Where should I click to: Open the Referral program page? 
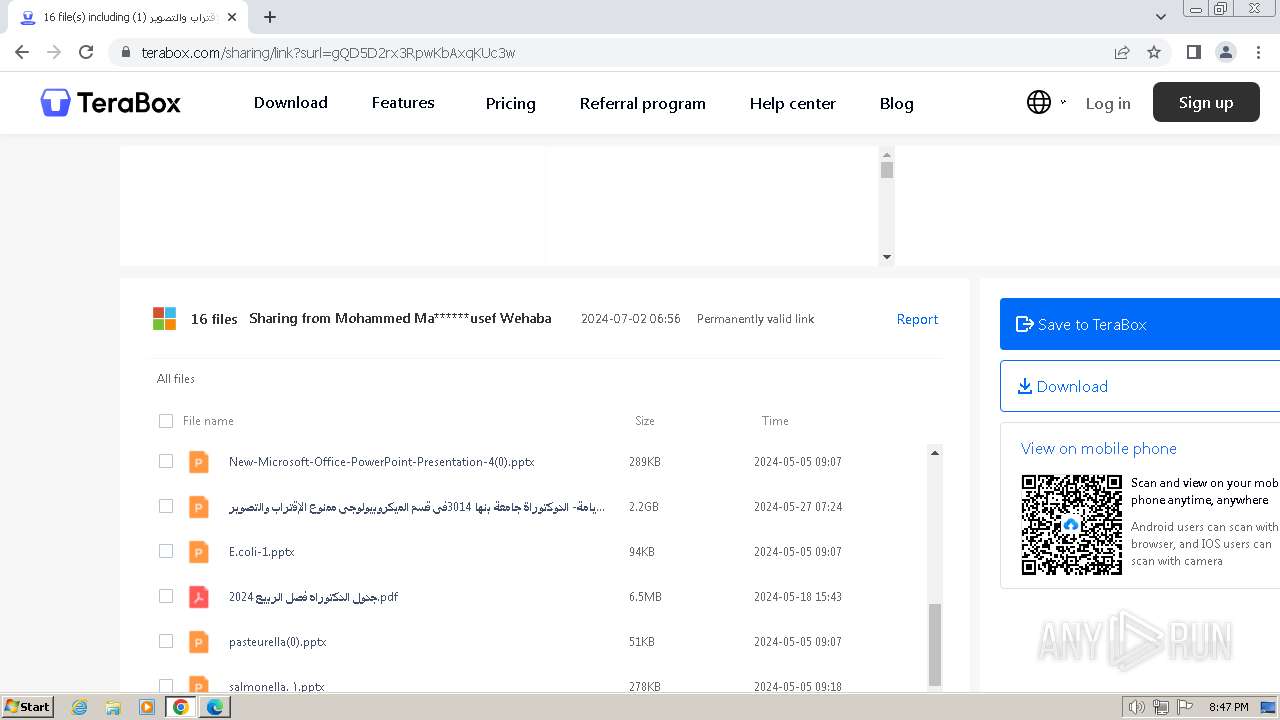pyautogui.click(x=643, y=103)
